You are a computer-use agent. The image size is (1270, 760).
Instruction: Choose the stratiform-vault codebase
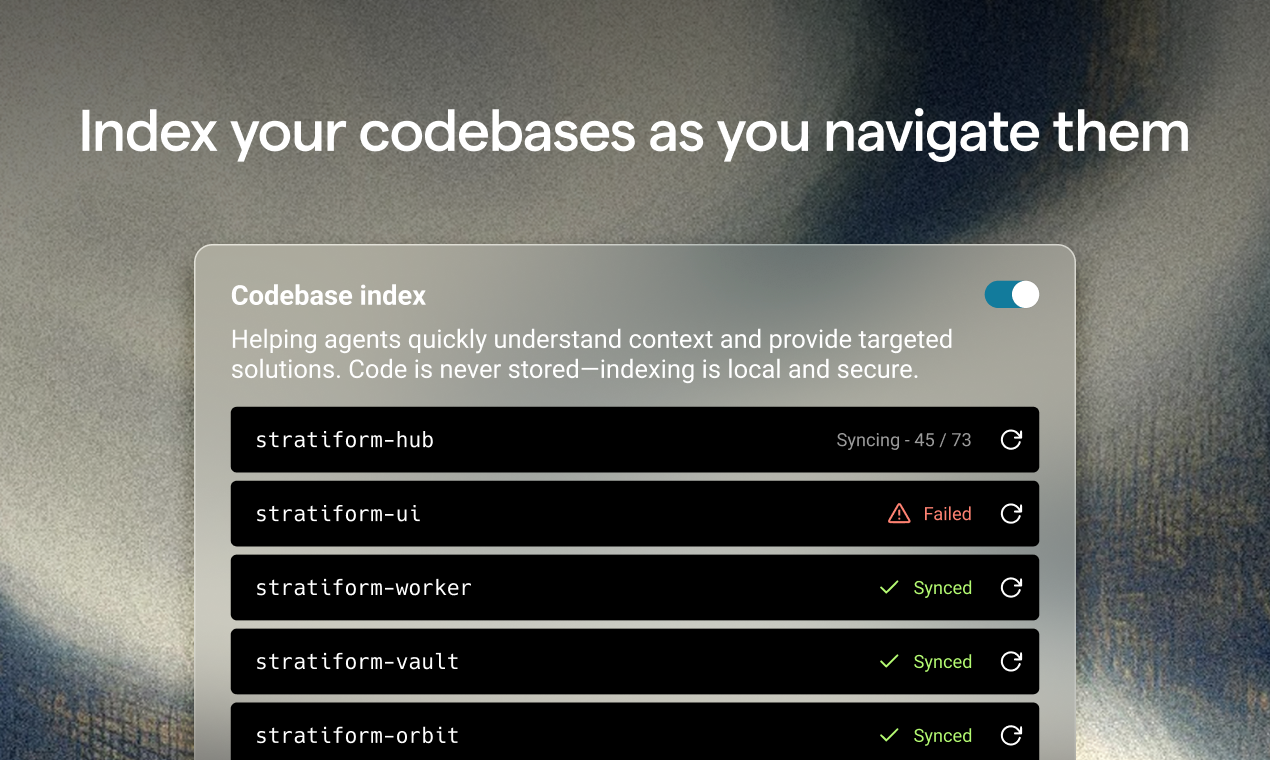tap(635, 662)
